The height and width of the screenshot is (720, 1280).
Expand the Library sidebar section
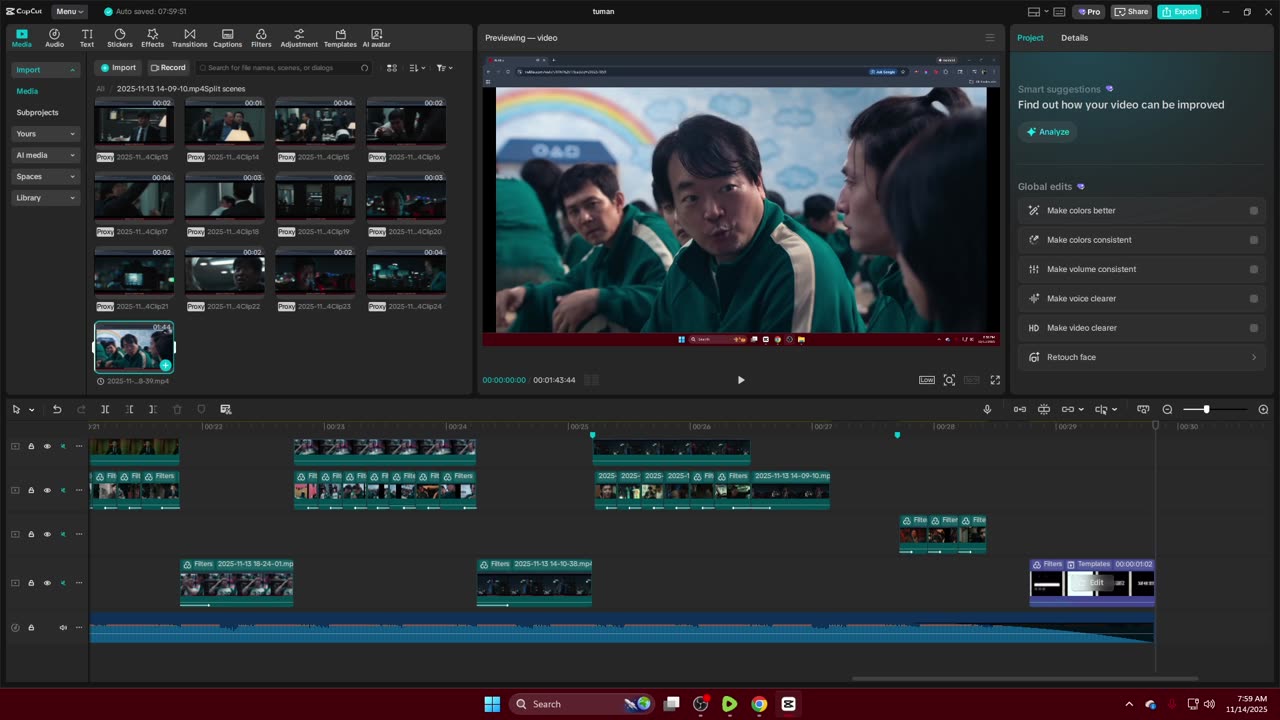point(45,198)
